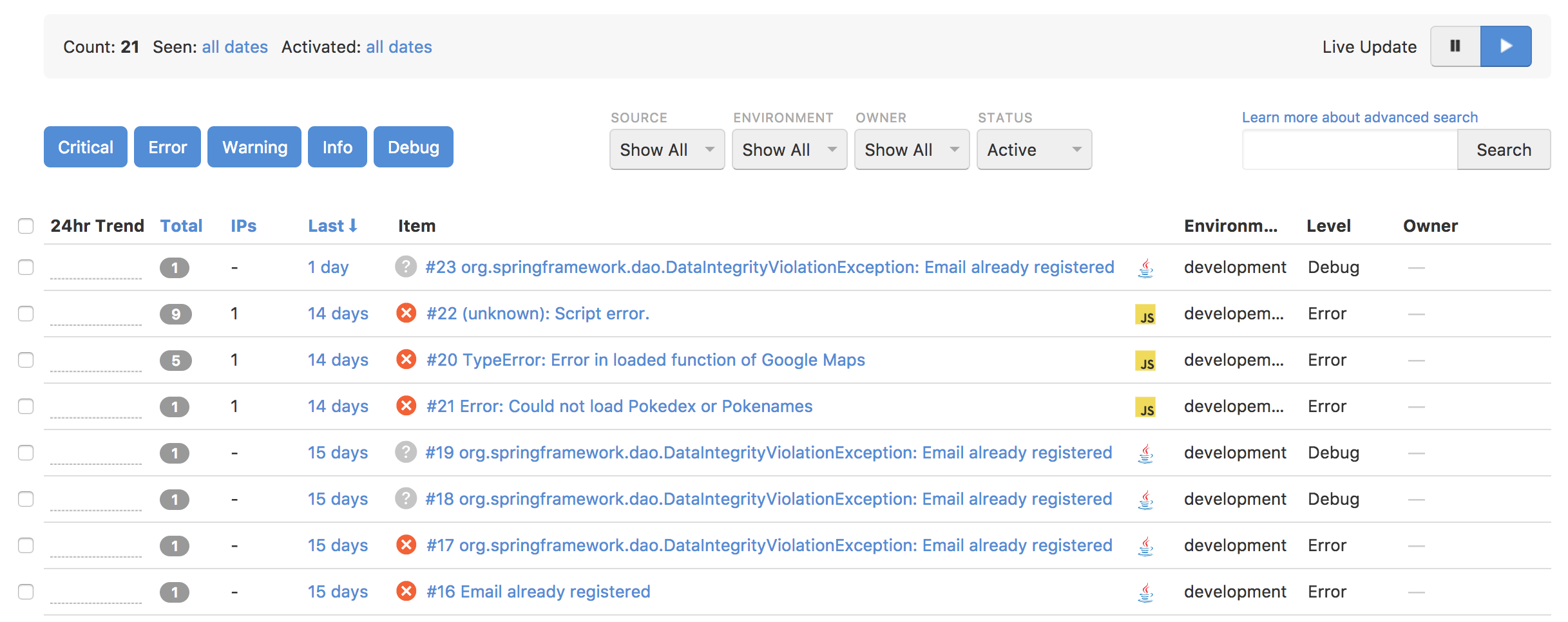Open item #18 DataIntegrityViolationException link
Image resolution: width=1568 pixels, height=622 pixels.
[x=769, y=499]
